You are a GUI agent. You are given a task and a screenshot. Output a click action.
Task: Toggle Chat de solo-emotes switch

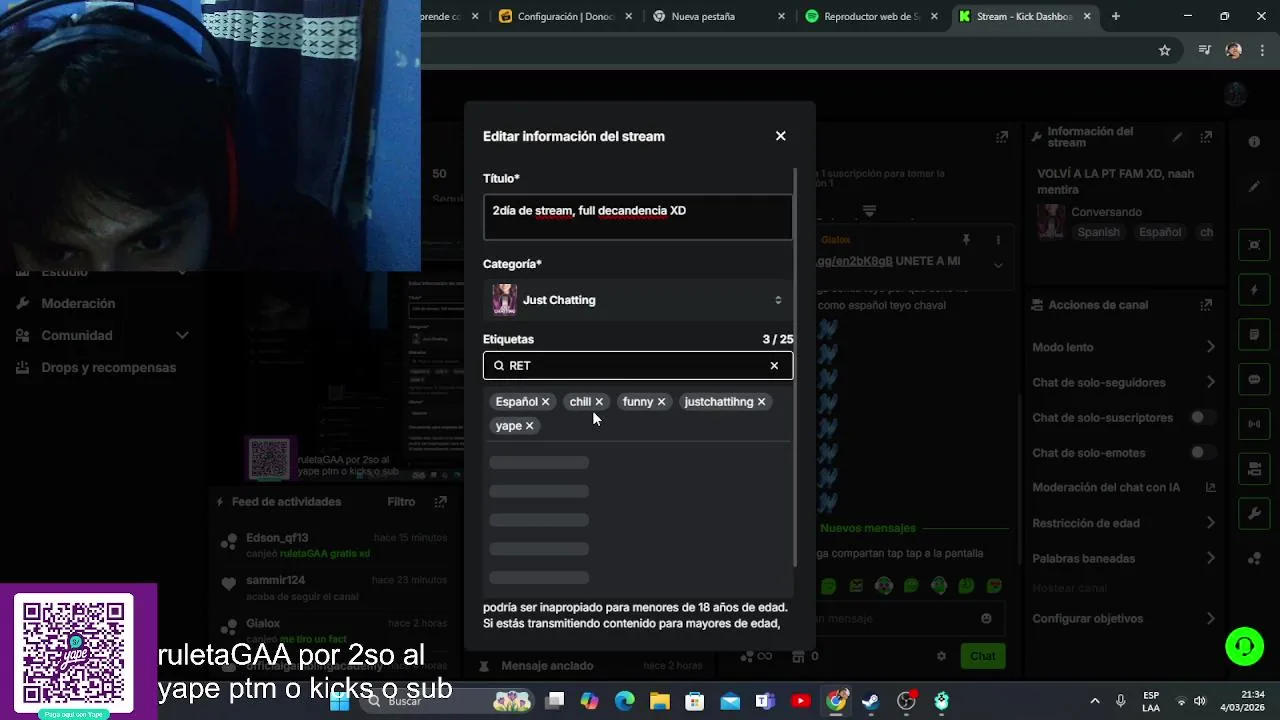[1203, 453]
